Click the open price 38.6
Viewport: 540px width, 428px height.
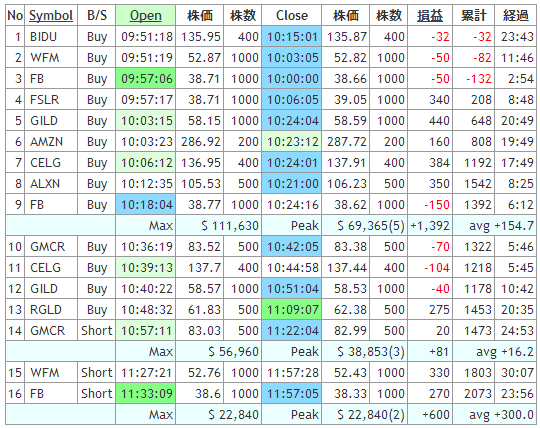pos(208,393)
